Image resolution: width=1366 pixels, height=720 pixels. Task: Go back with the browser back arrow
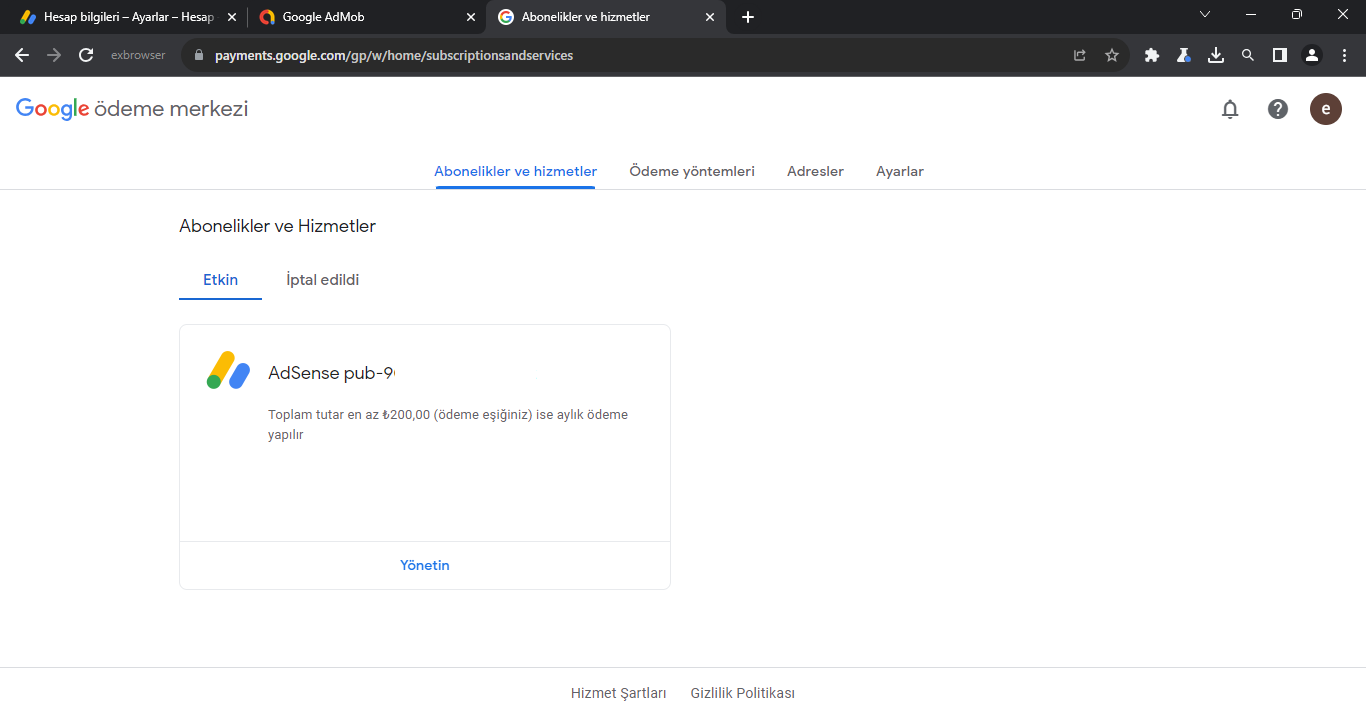(x=22, y=55)
